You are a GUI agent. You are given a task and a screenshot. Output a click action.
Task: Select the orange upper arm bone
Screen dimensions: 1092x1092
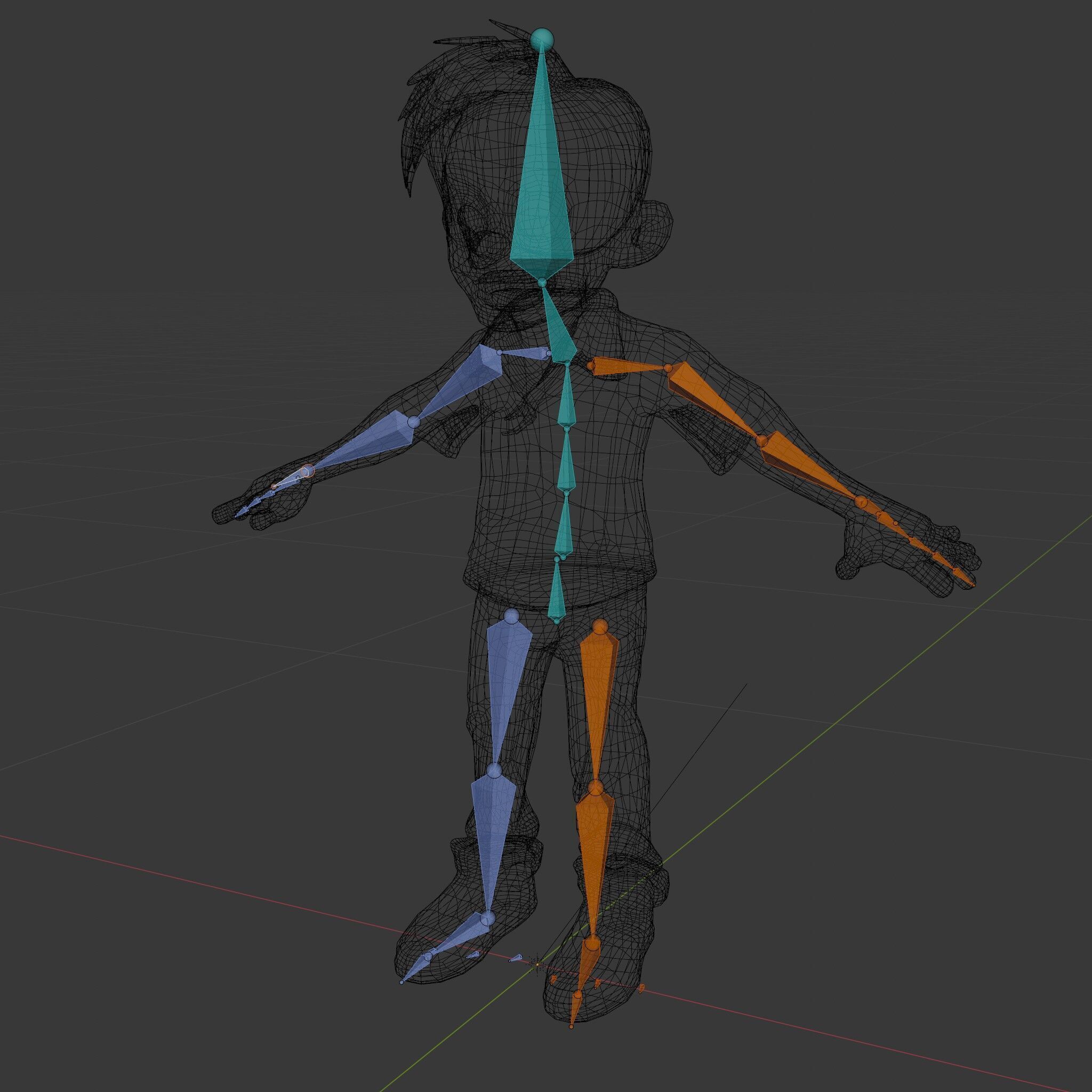coord(709,398)
